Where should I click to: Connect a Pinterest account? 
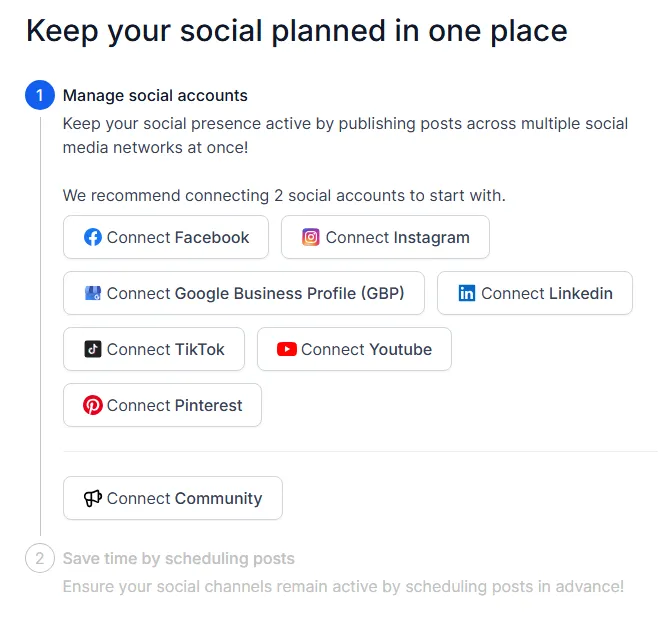tap(162, 405)
